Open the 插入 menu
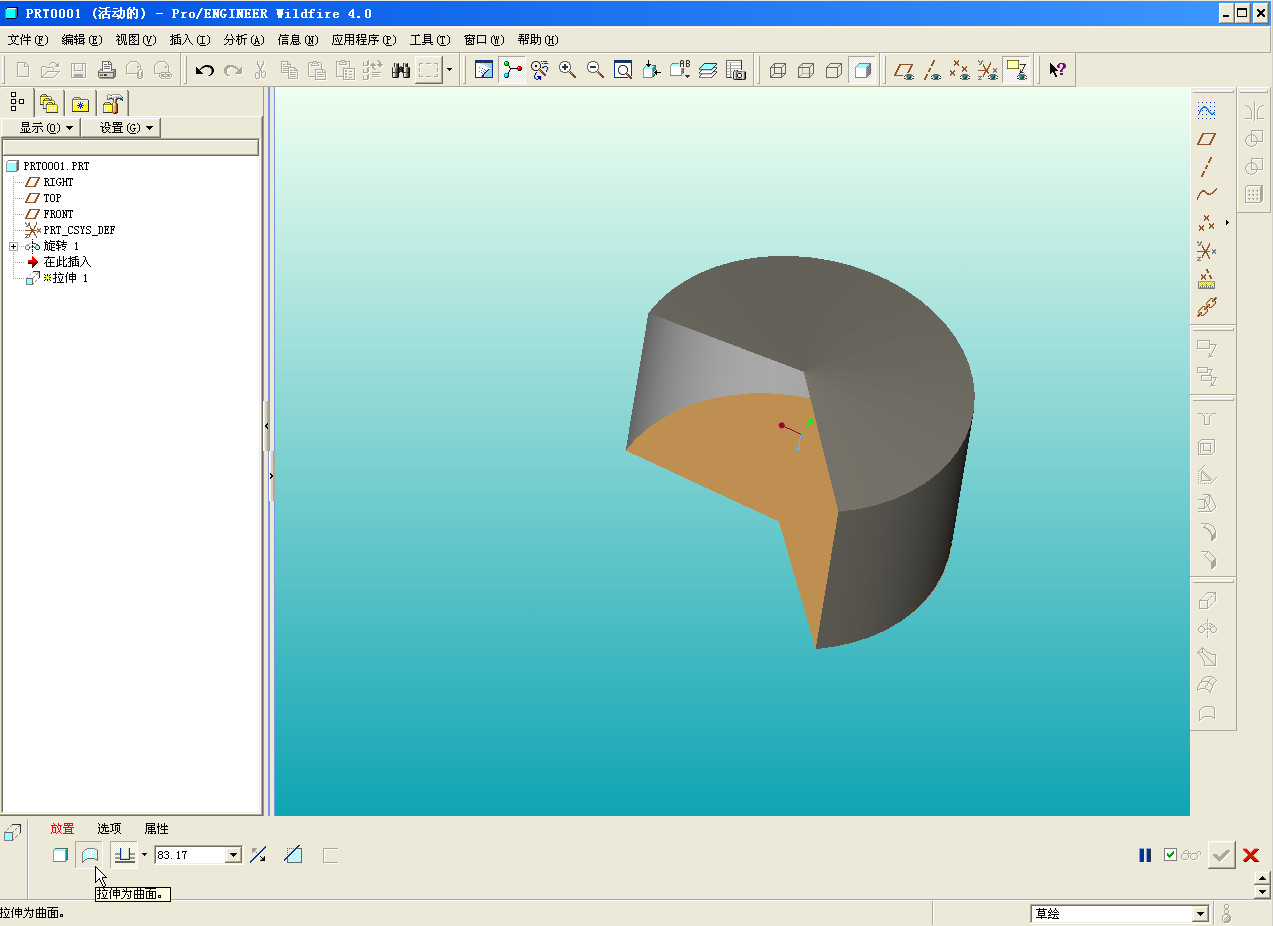The height and width of the screenshot is (926, 1273). (189, 40)
